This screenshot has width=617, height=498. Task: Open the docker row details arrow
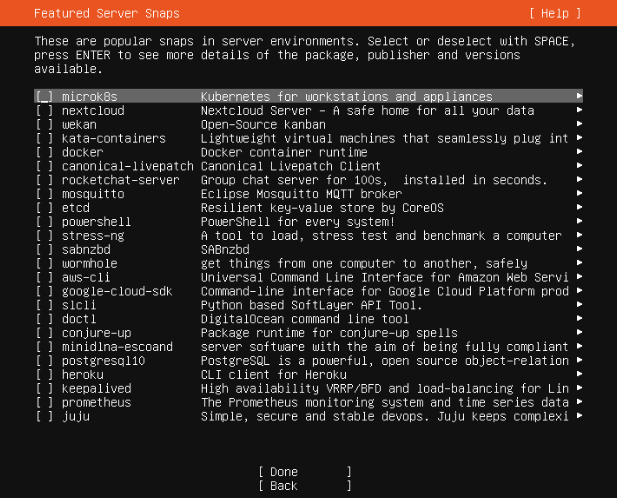coord(579,151)
